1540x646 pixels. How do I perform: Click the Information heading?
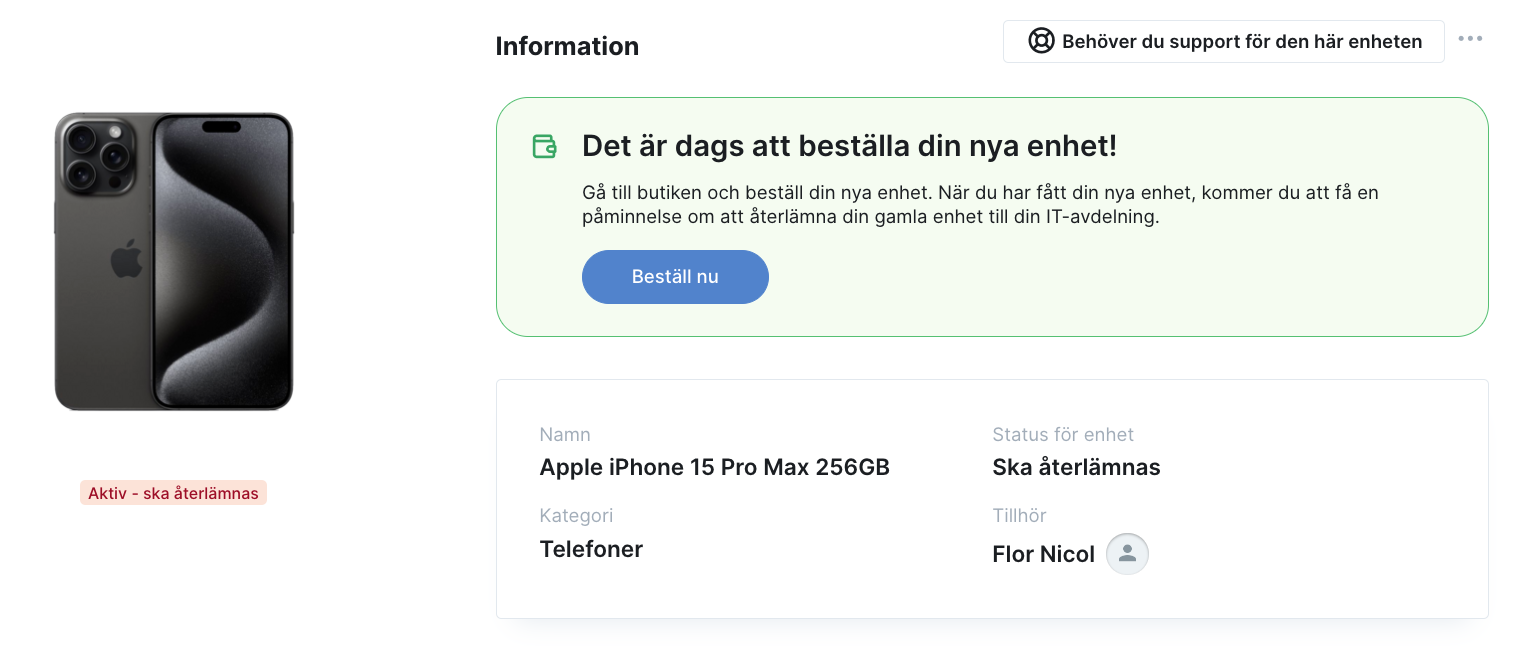point(567,46)
